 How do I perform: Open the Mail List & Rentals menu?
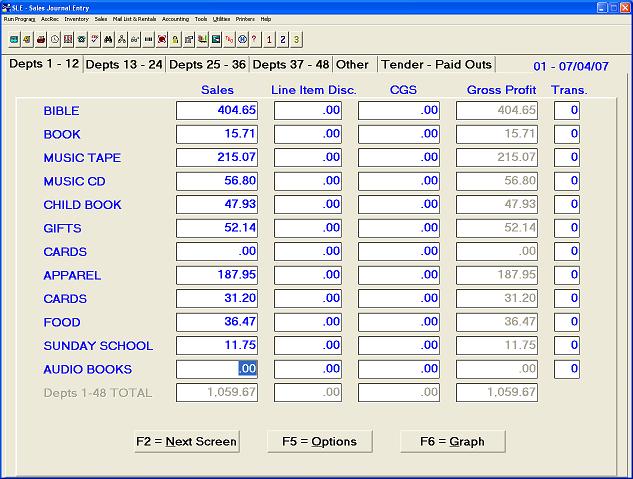pos(134,19)
